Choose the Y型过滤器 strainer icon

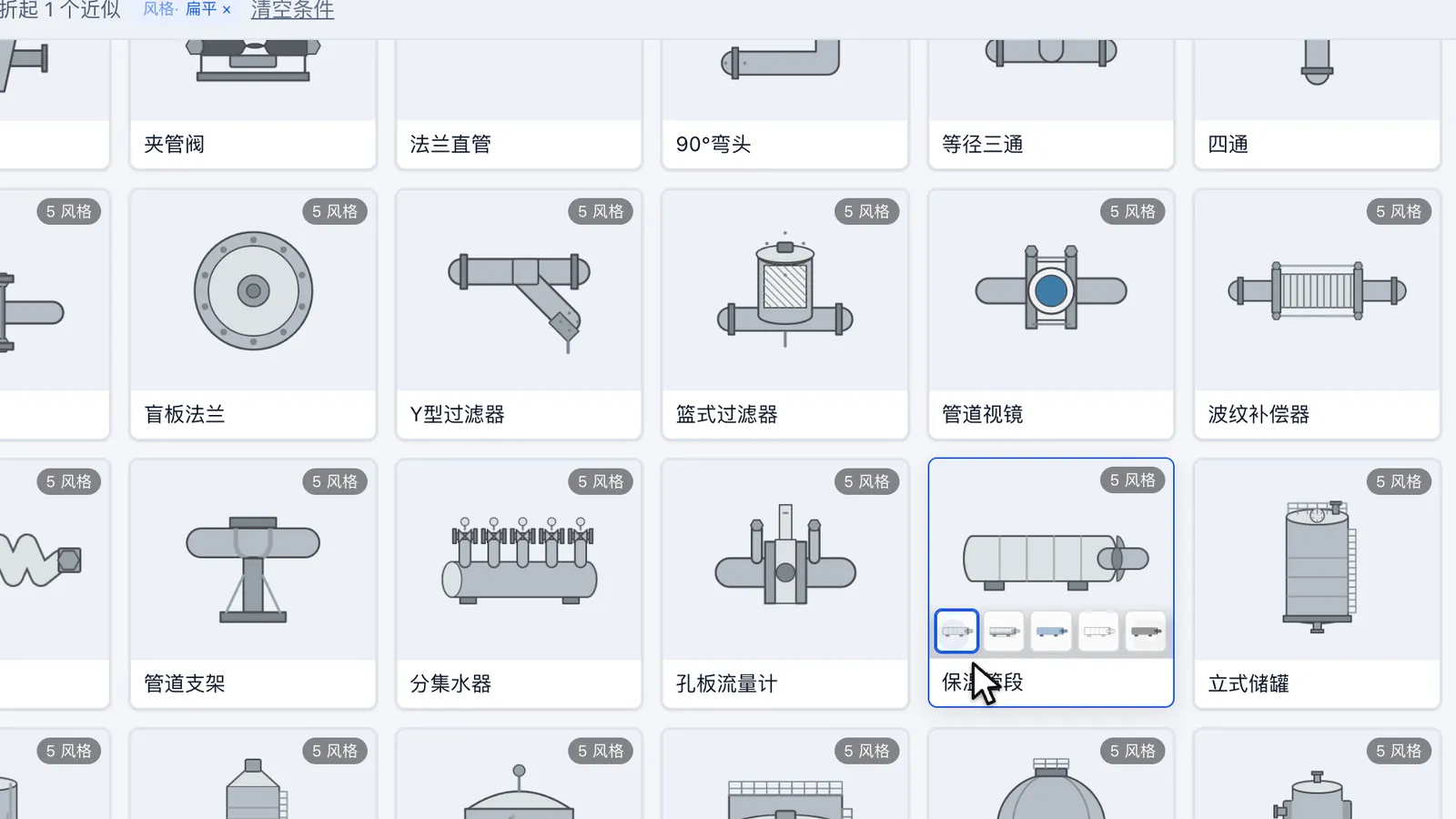click(x=519, y=302)
